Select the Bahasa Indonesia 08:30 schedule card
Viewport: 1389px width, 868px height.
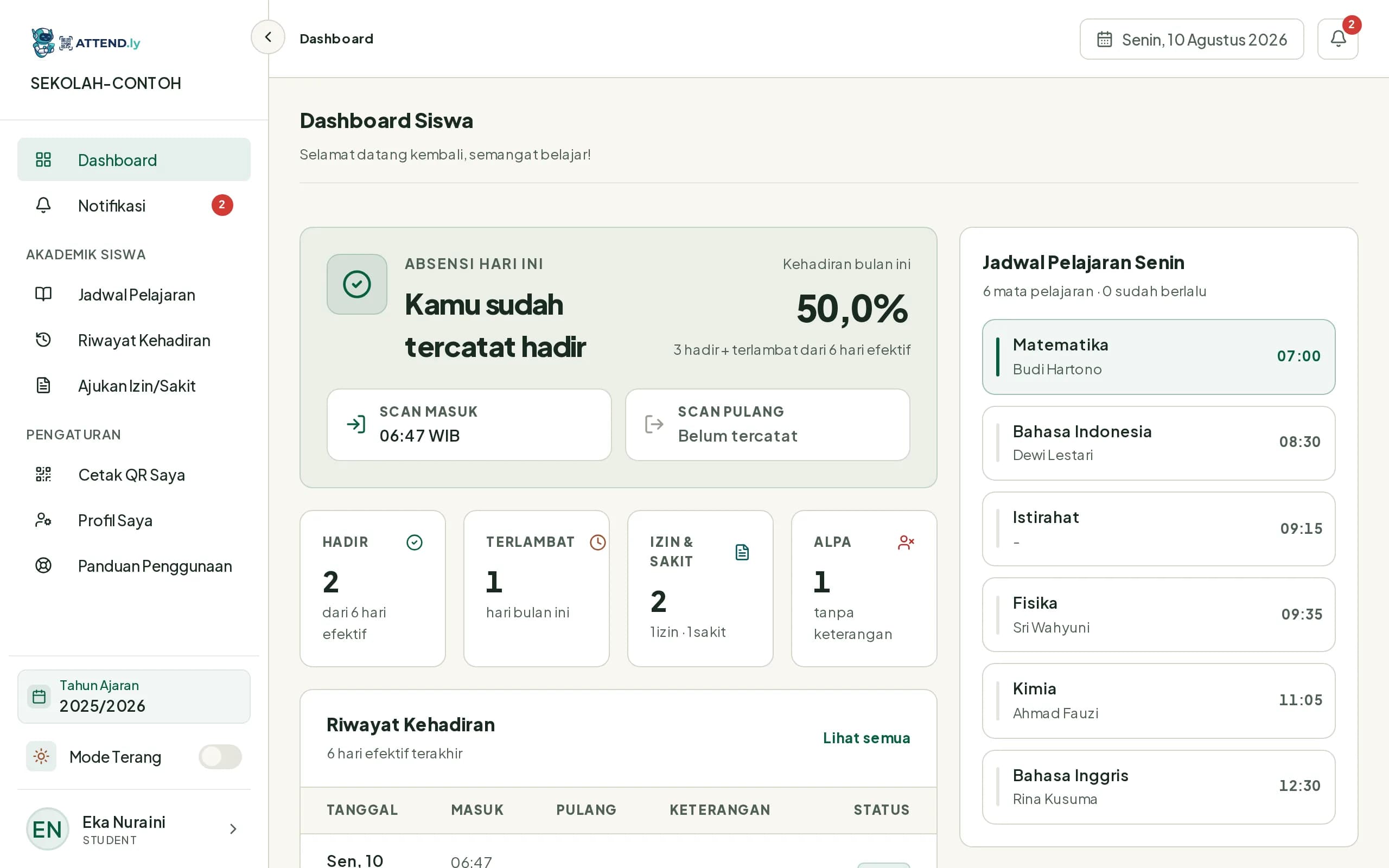point(1158,443)
